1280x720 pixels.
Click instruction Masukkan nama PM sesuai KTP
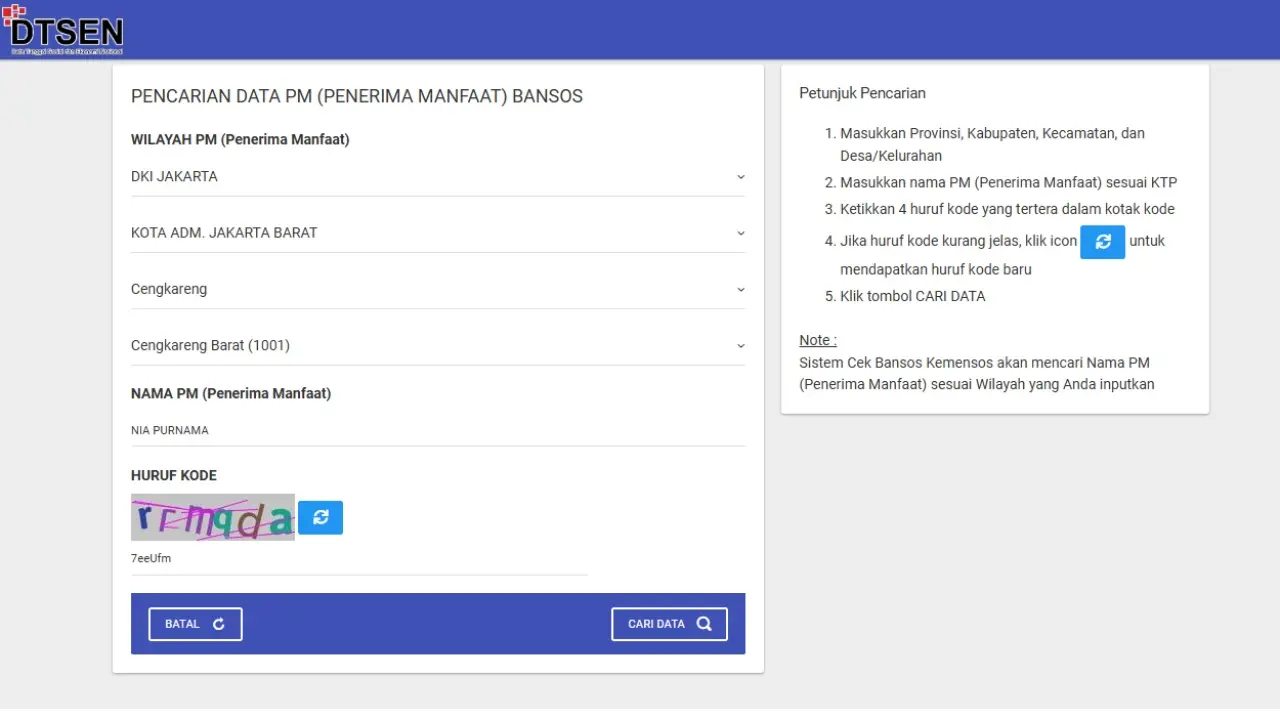click(1008, 183)
